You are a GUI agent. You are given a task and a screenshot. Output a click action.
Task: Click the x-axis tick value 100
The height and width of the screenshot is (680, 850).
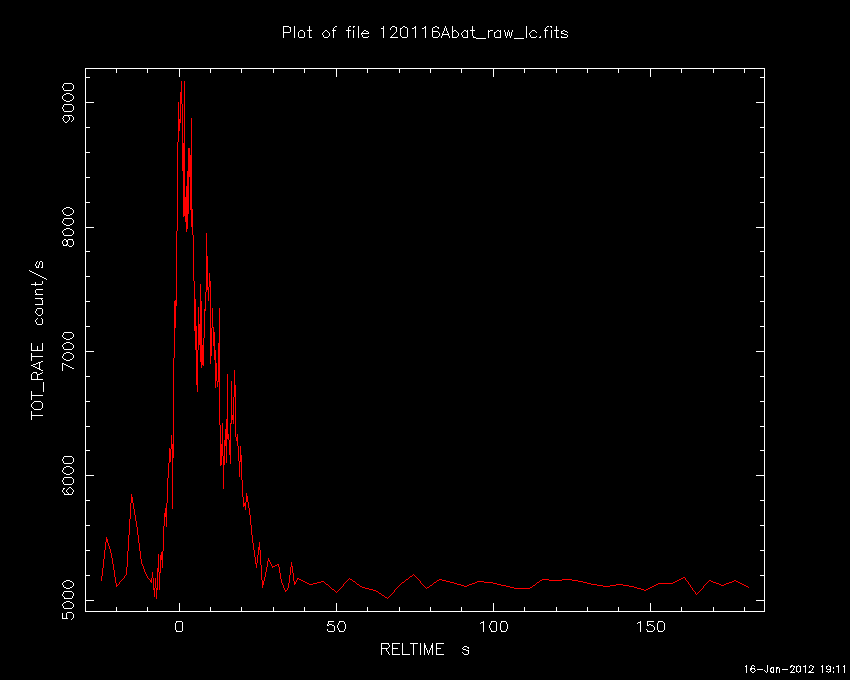(493, 627)
